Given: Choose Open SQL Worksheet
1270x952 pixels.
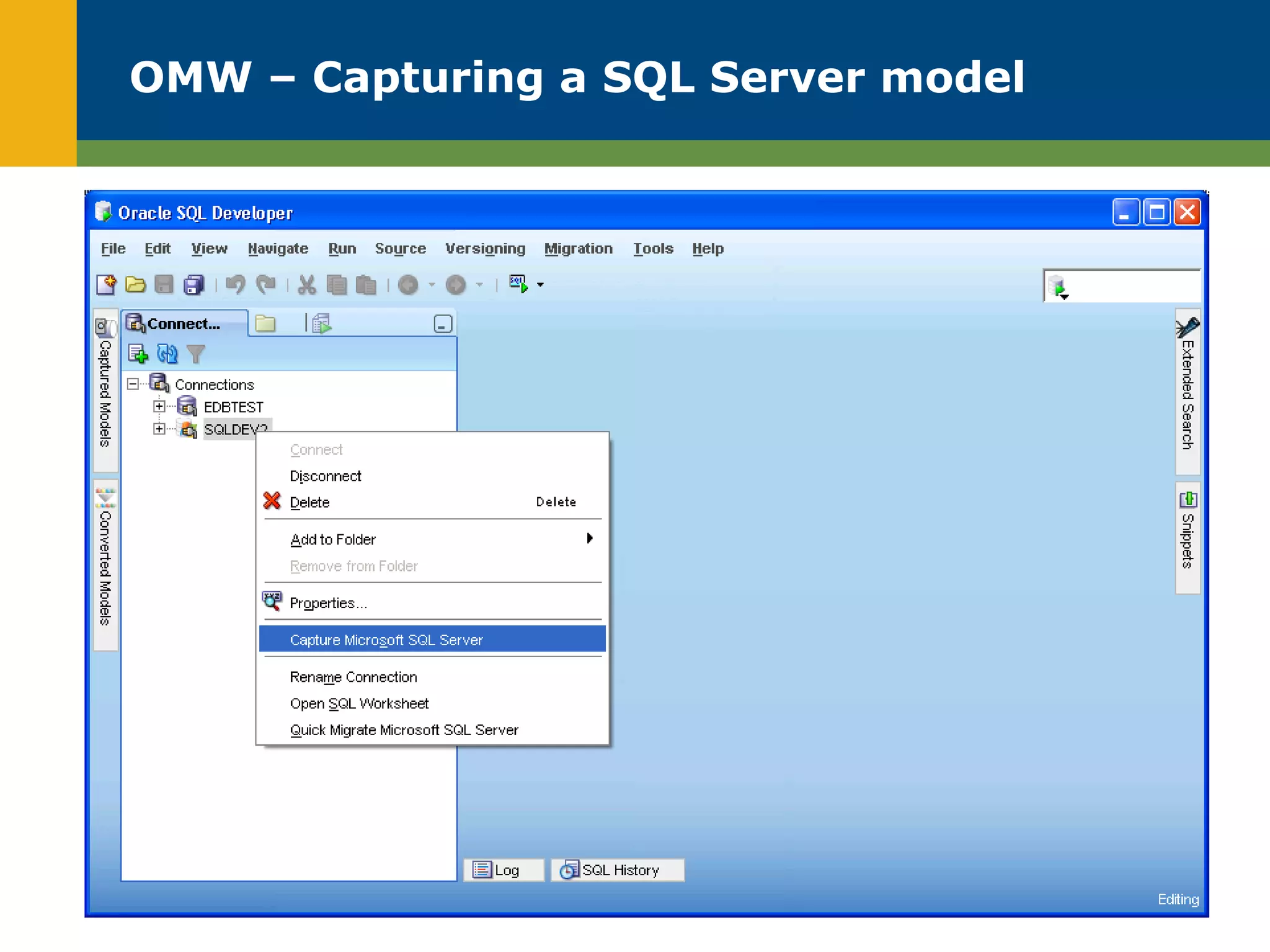Looking at the screenshot, I should point(432,703).
